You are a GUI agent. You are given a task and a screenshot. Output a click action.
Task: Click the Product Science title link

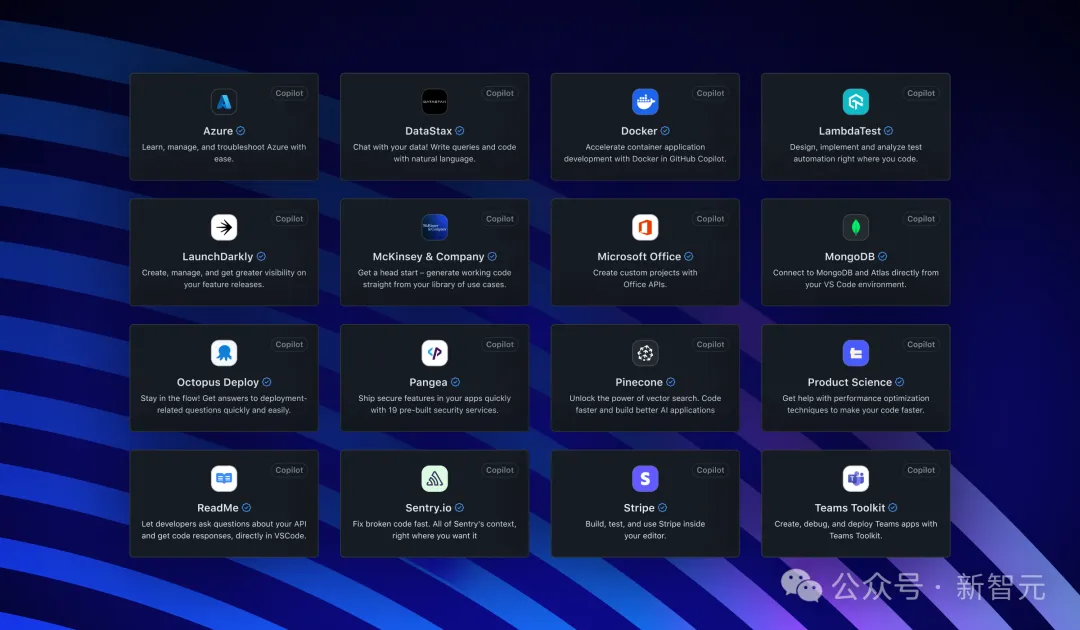tap(849, 382)
